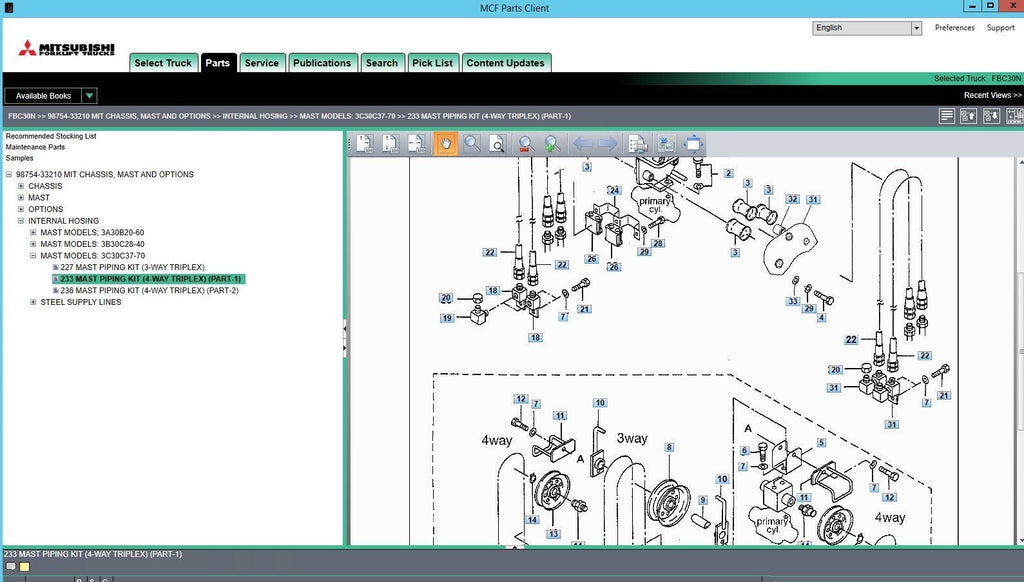Click the print diagram icon
The height and width of the screenshot is (582, 1024).
pyautogui.click(x=637, y=144)
